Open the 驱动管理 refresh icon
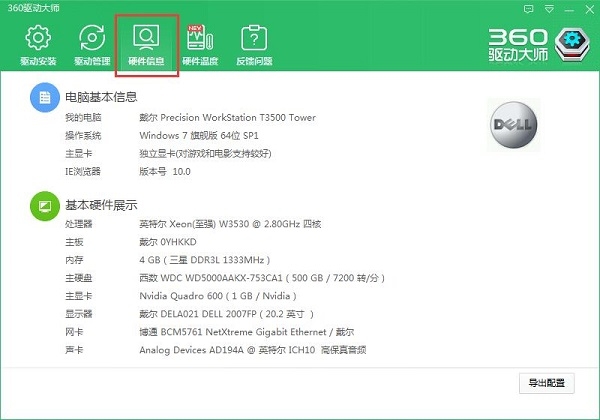 (92, 38)
